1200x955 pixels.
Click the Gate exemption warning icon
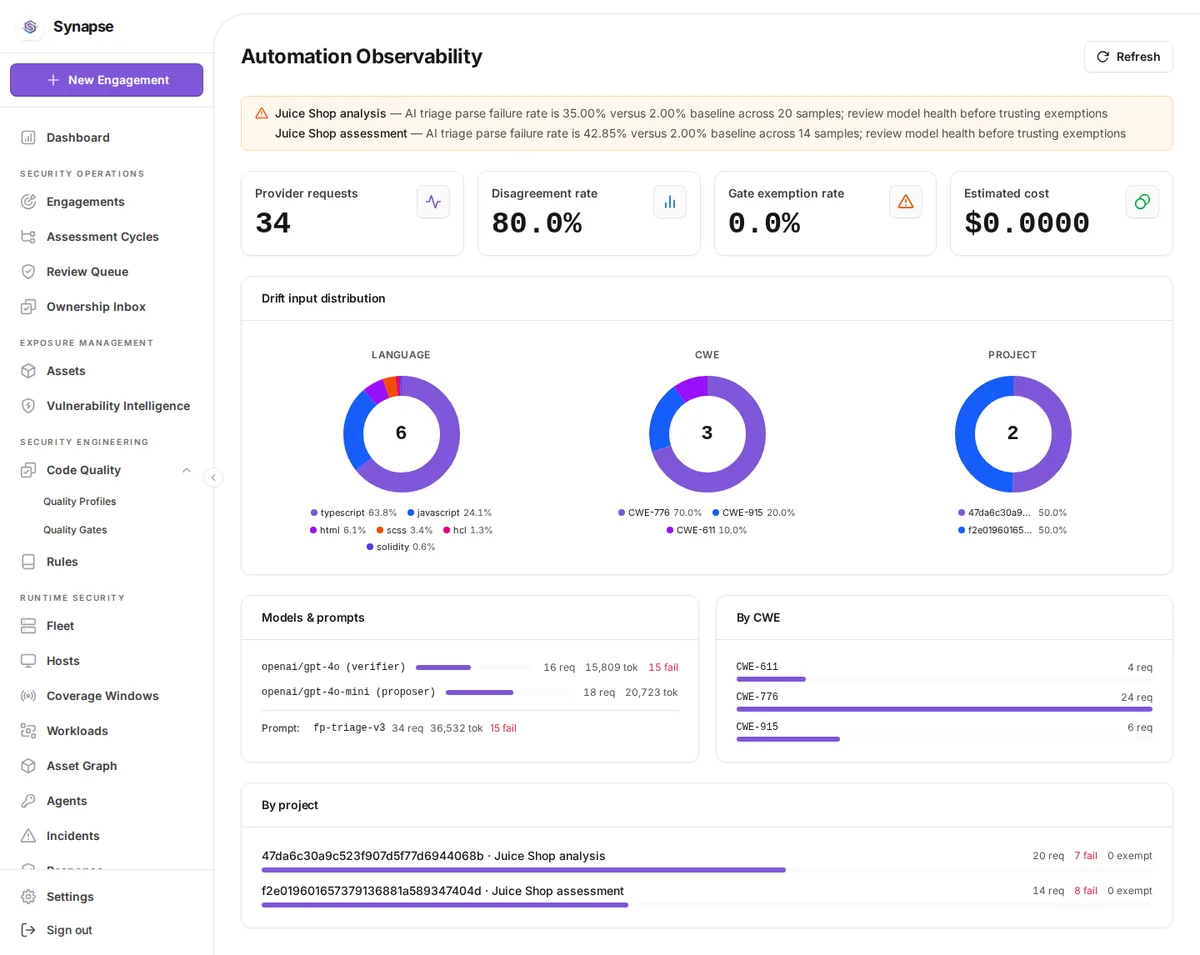(x=906, y=201)
